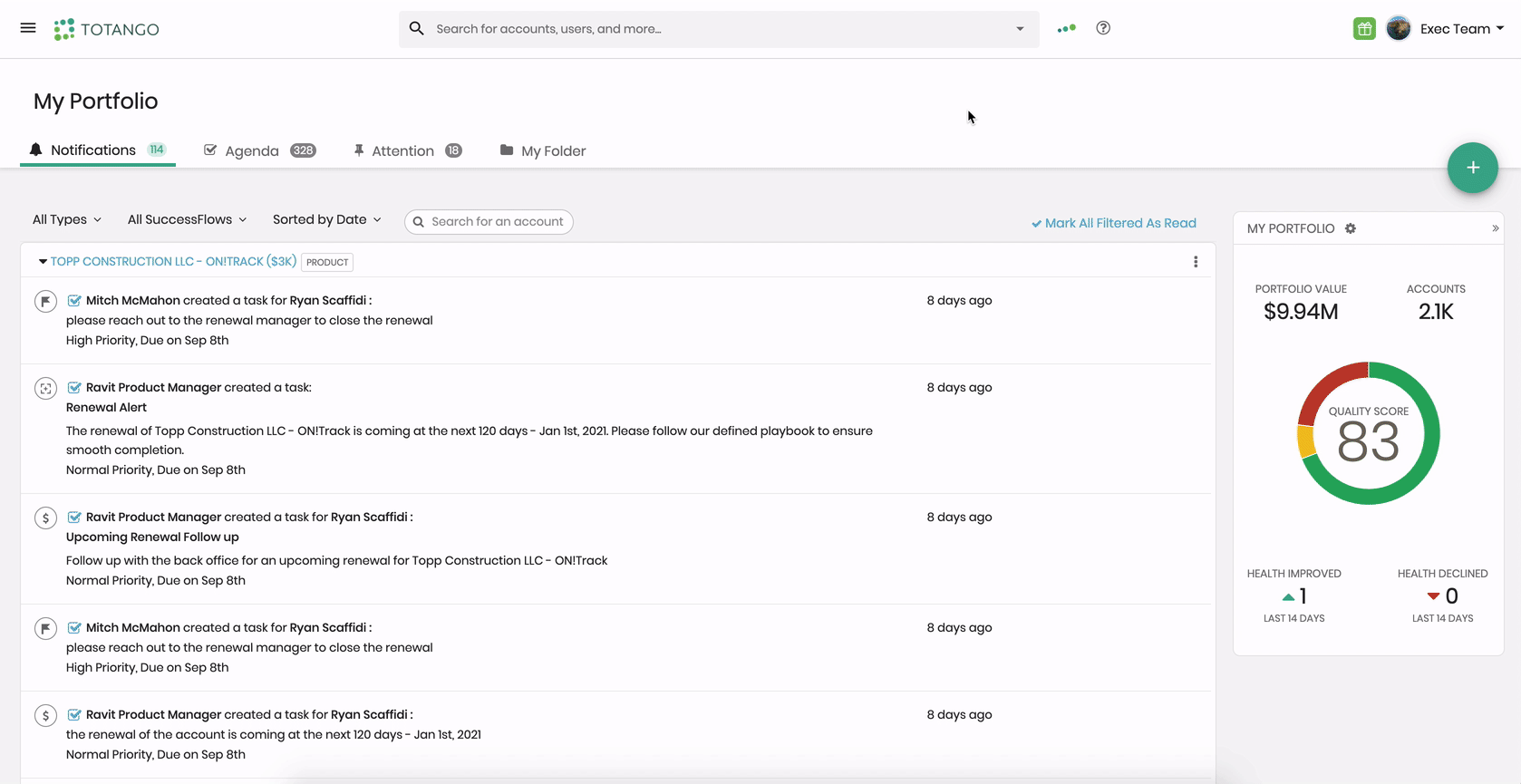
Task: Click dollar icon on the 120 days renewal task
Action: pyautogui.click(x=45, y=715)
